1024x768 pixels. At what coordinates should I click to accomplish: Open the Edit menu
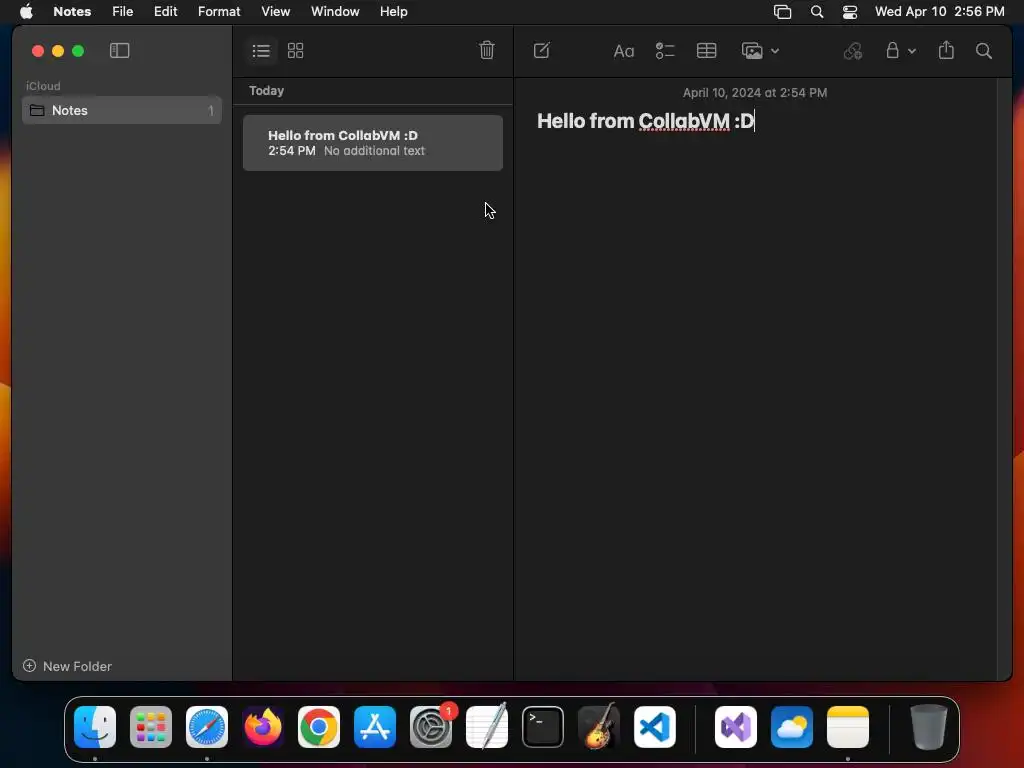(165, 11)
